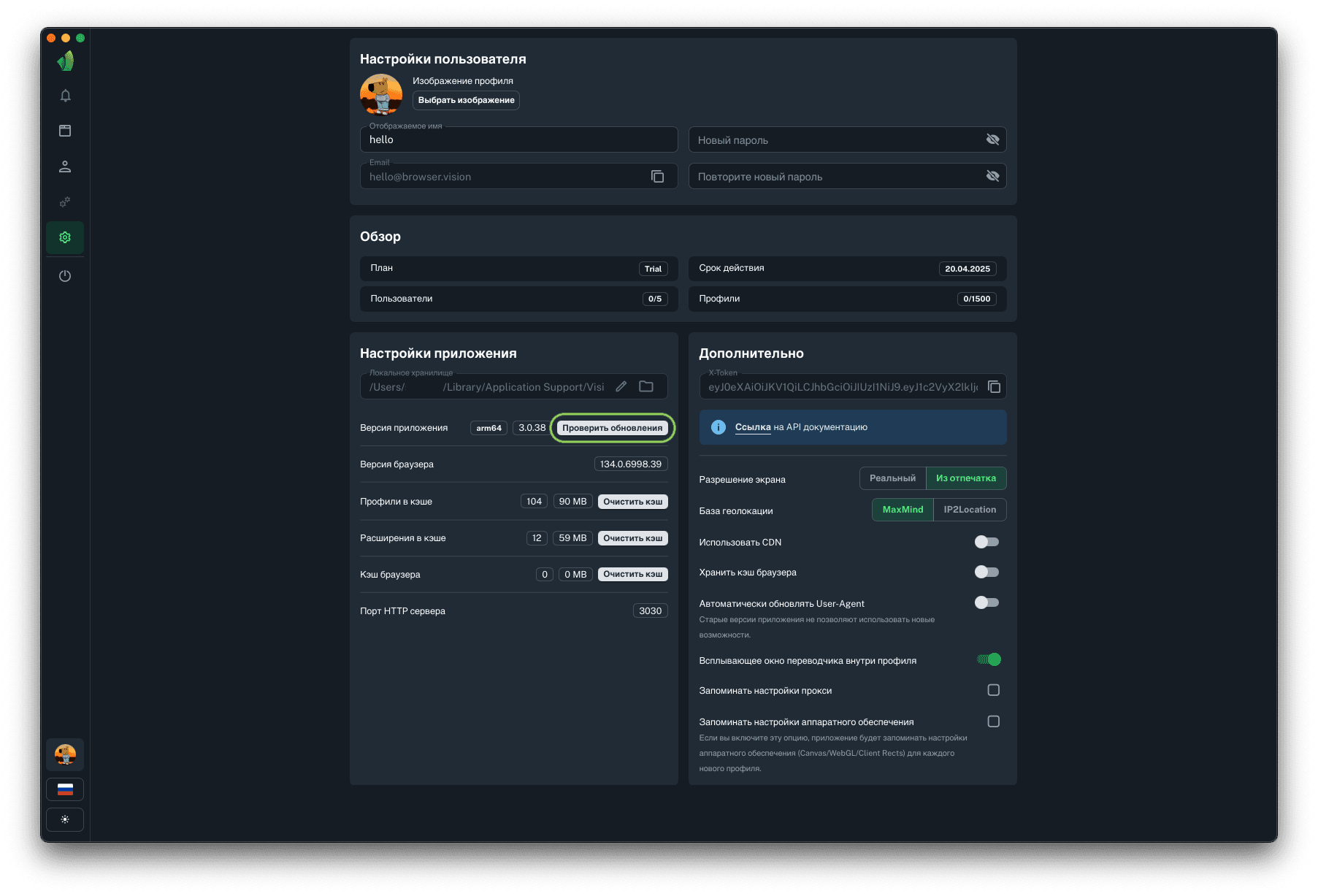This screenshot has width=1318, height=896.
Task: Switch theme with the sun icon
Action: point(65,819)
